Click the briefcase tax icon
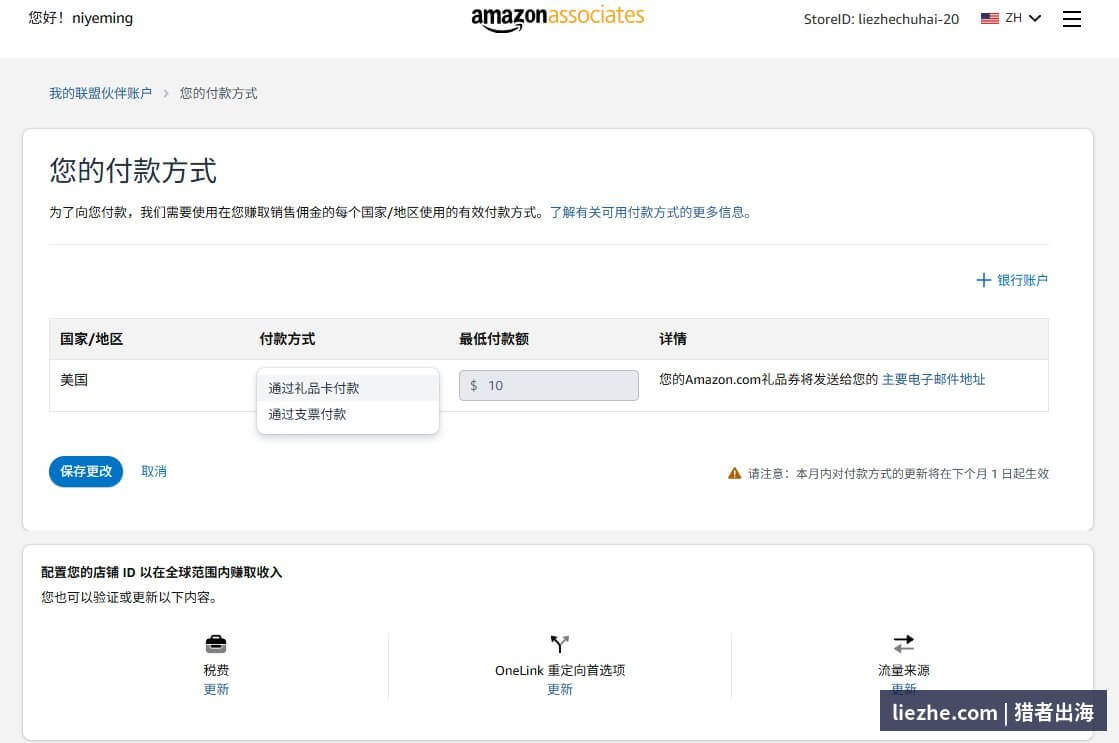Viewport: 1119px width, 743px height. click(216, 644)
